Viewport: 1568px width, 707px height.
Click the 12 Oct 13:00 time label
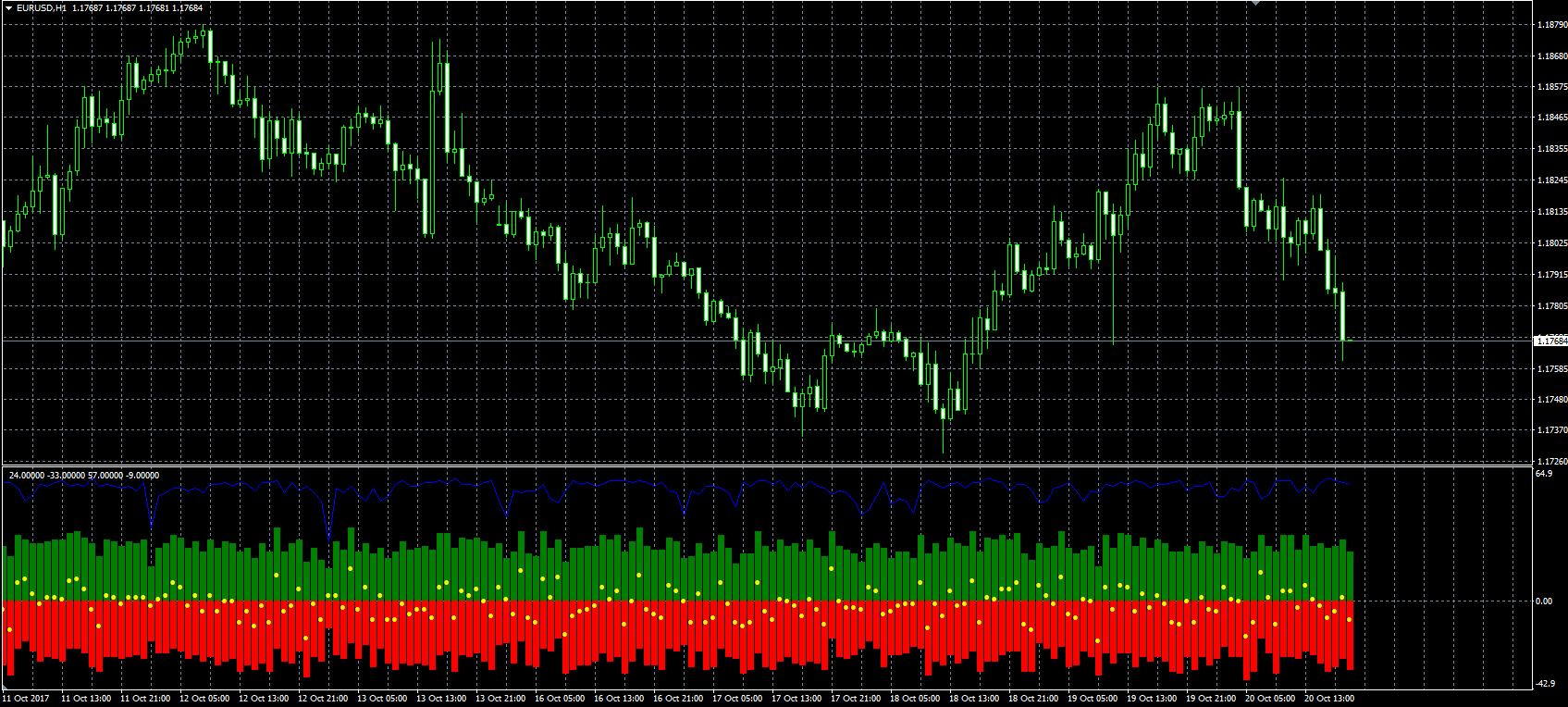[264, 699]
